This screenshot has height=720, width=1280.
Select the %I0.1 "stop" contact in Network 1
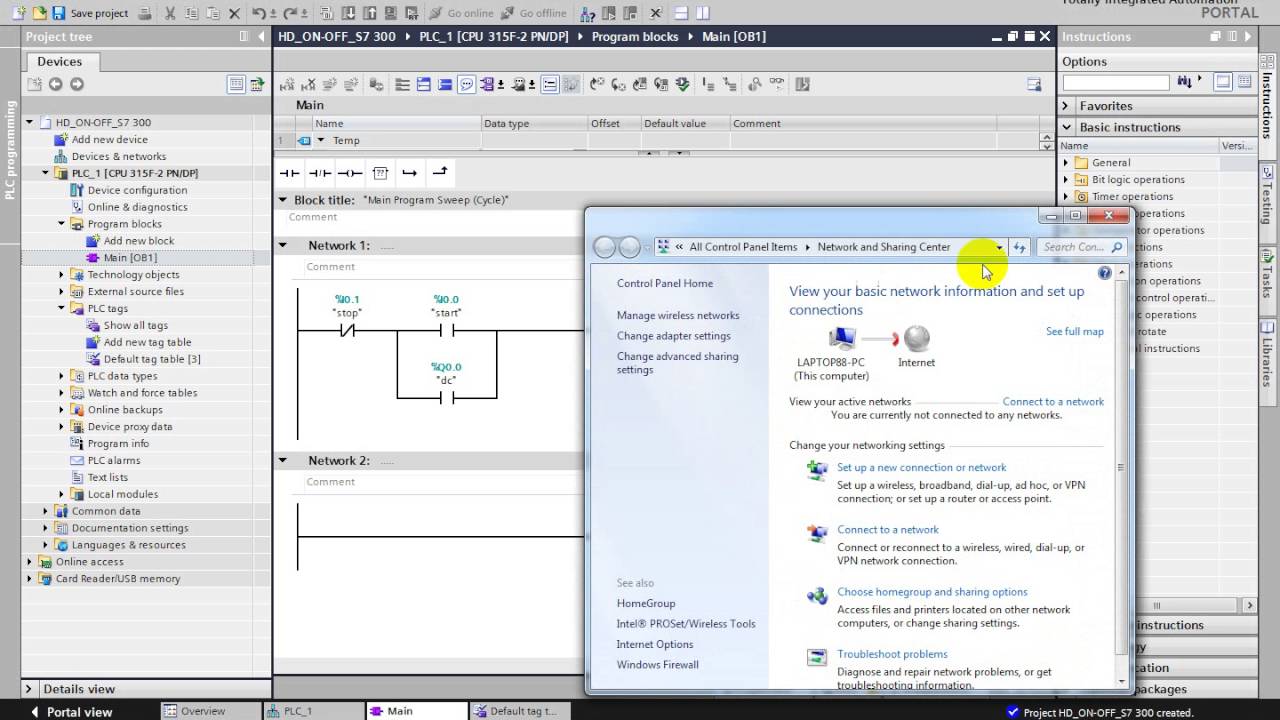click(x=347, y=331)
